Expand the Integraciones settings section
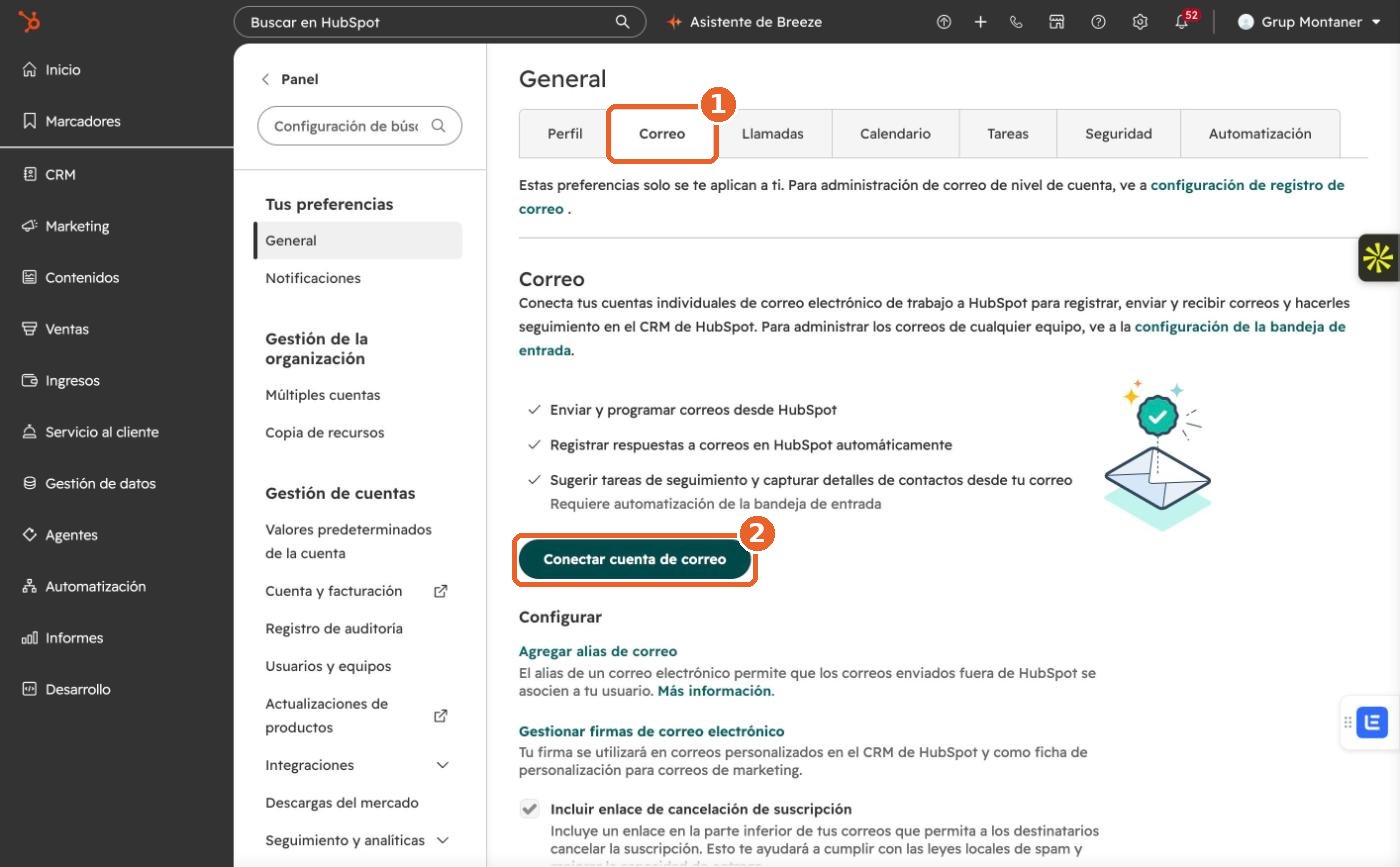 tap(358, 765)
